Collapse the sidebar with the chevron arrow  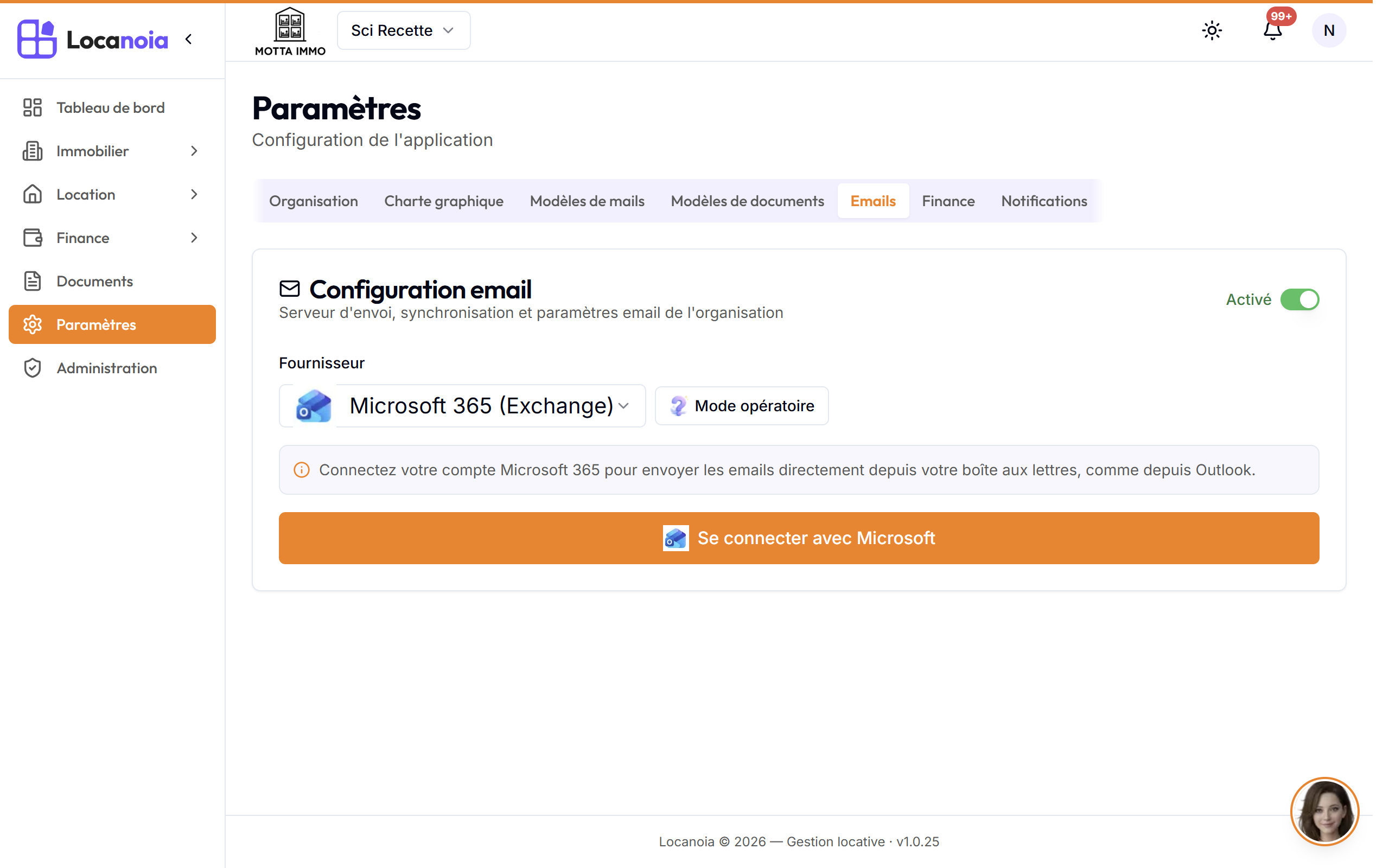[x=188, y=39]
